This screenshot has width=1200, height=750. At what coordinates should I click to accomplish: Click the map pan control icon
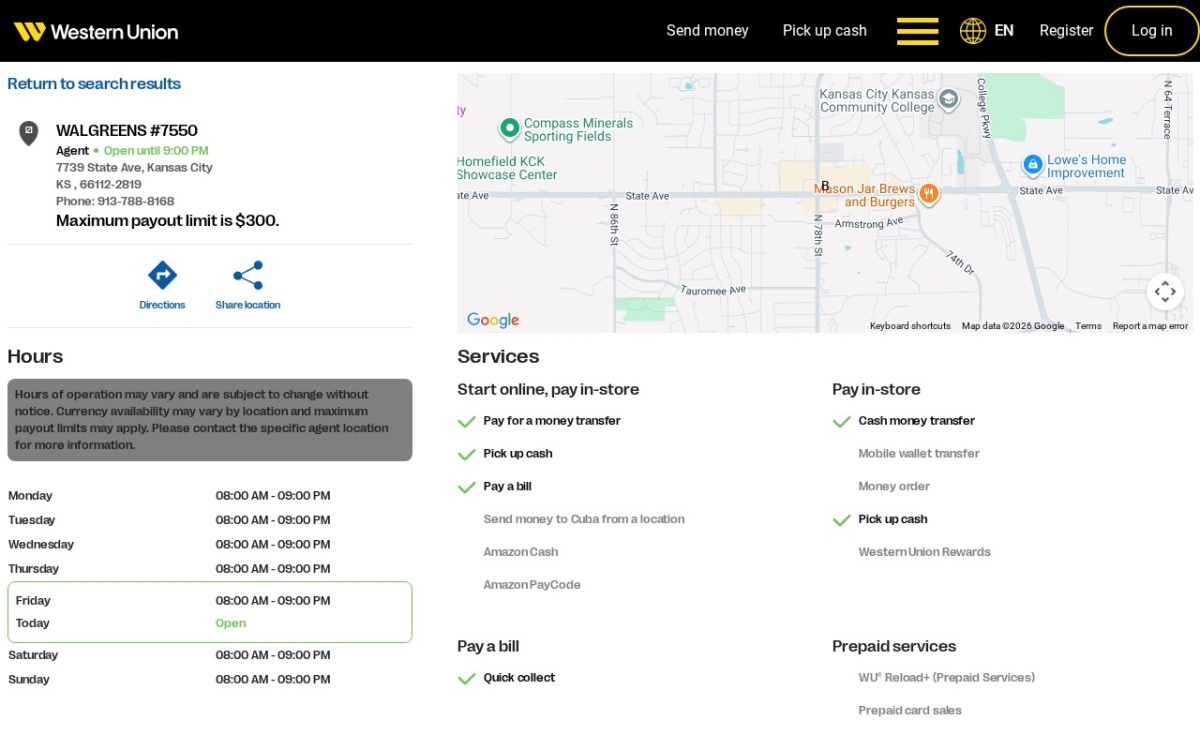tap(1165, 292)
